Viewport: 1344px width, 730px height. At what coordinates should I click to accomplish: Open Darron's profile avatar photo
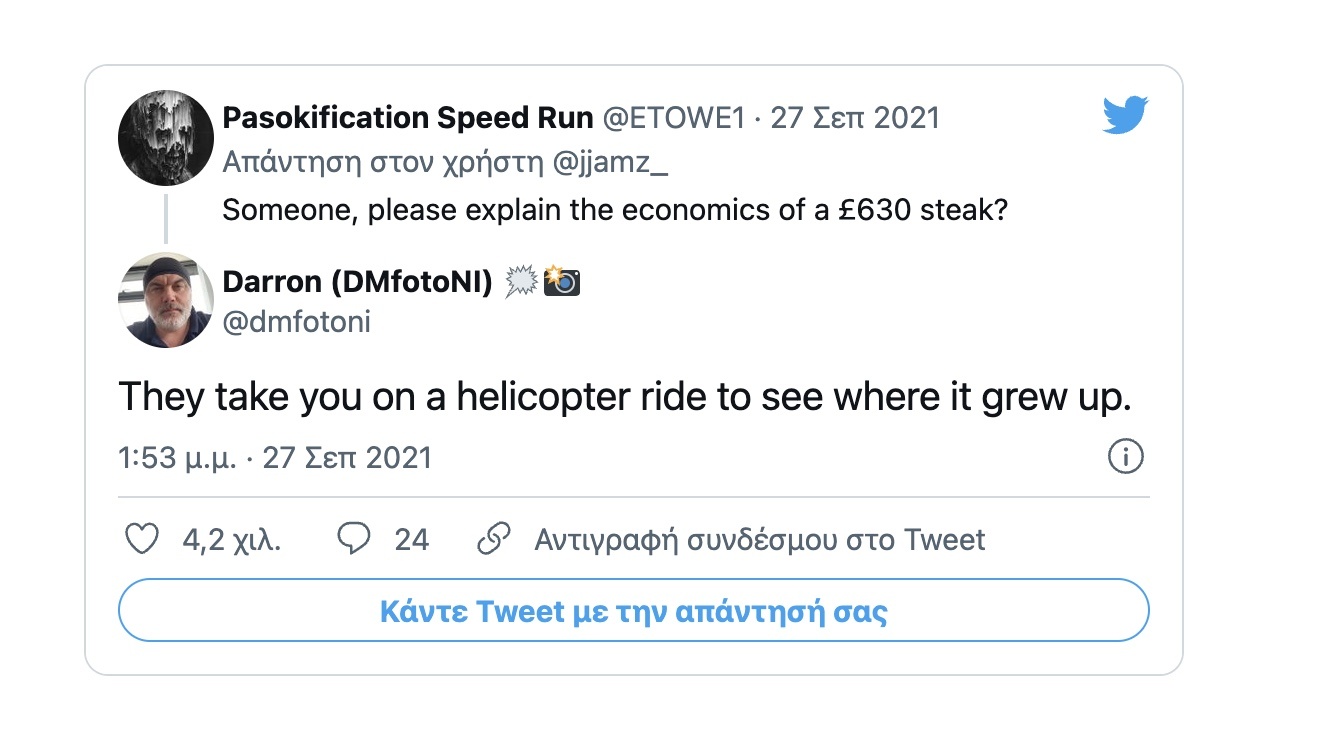pyautogui.click(x=166, y=300)
